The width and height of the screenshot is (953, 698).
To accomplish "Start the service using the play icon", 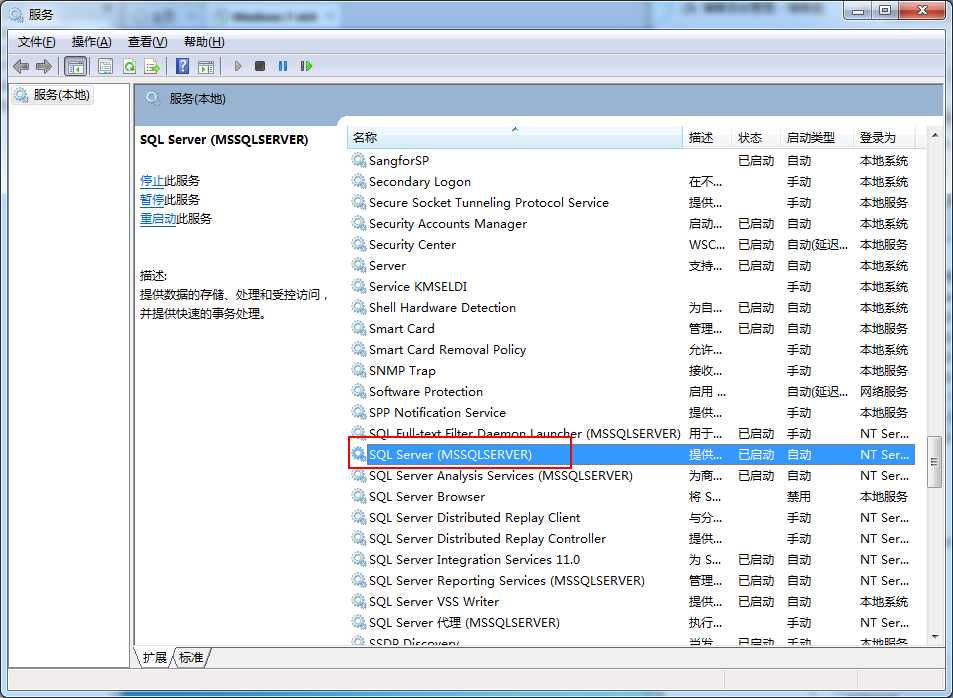I will [x=238, y=66].
